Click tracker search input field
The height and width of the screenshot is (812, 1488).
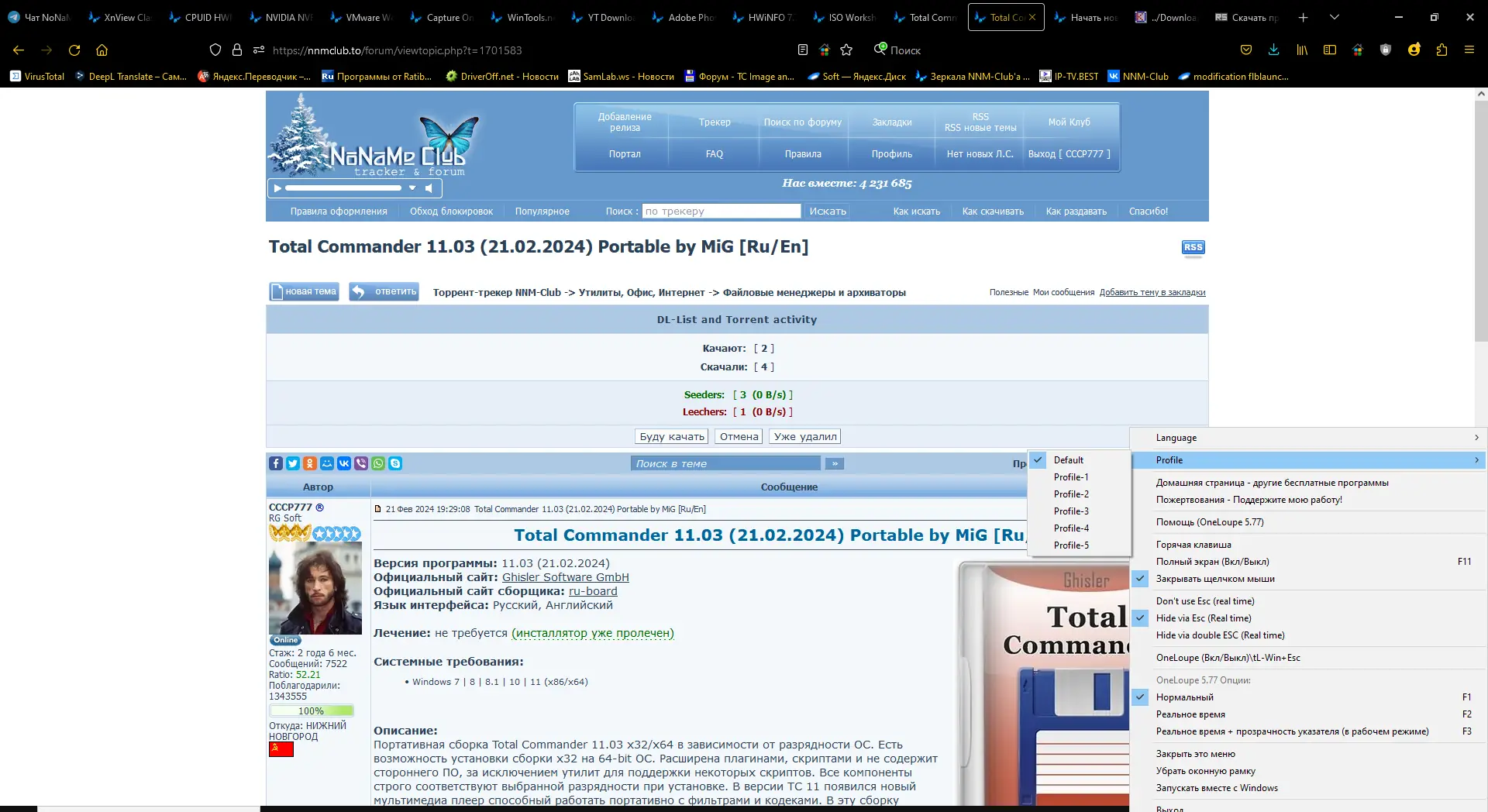tap(722, 211)
